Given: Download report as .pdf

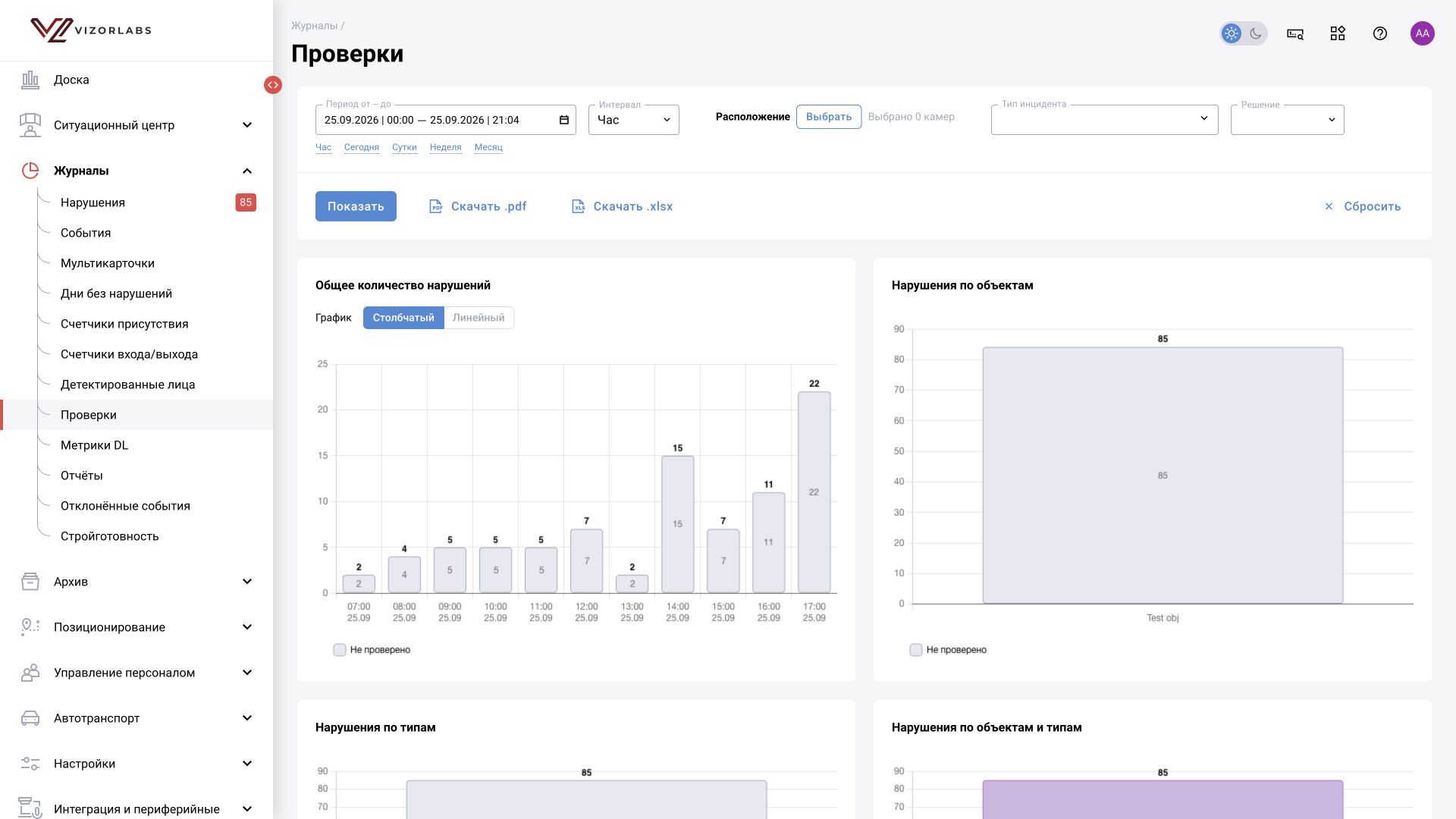Looking at the screenshot, I should click(x=478, y=206).
